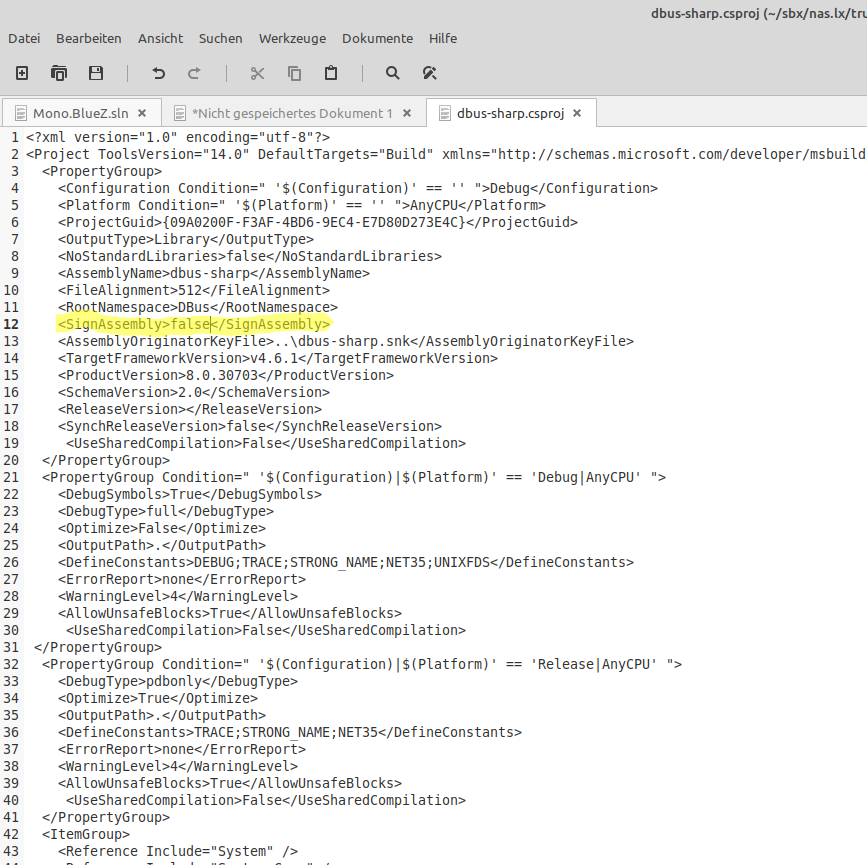Click the unsaved document tab file icon
Screen dimensions: 867x865
(179, 113)
